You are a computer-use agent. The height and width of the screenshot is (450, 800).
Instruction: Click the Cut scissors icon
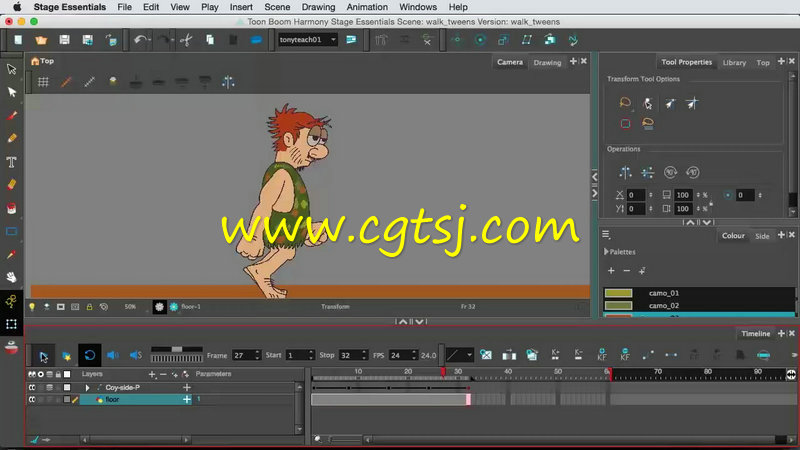[186, 40]
